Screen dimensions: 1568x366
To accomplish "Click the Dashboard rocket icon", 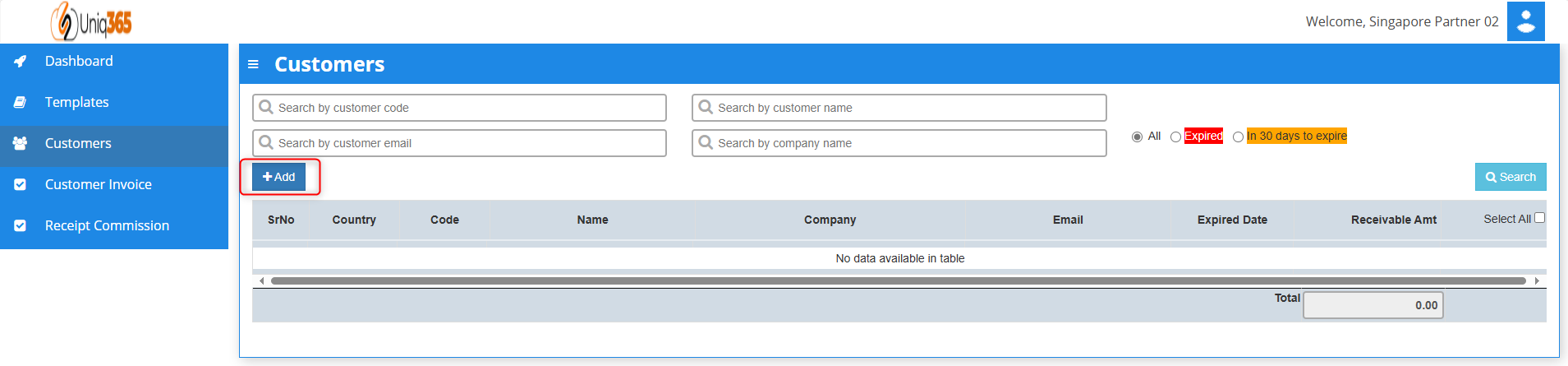I will pos(21,62).
